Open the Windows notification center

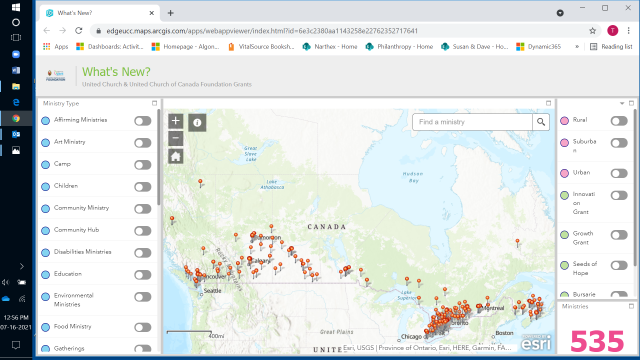tap(16, 345)
